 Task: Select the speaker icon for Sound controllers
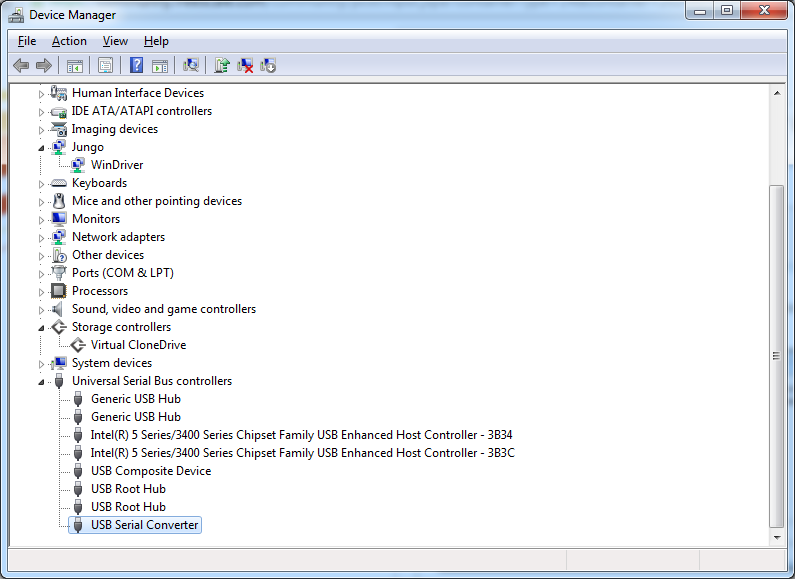[x=58, y=309]
